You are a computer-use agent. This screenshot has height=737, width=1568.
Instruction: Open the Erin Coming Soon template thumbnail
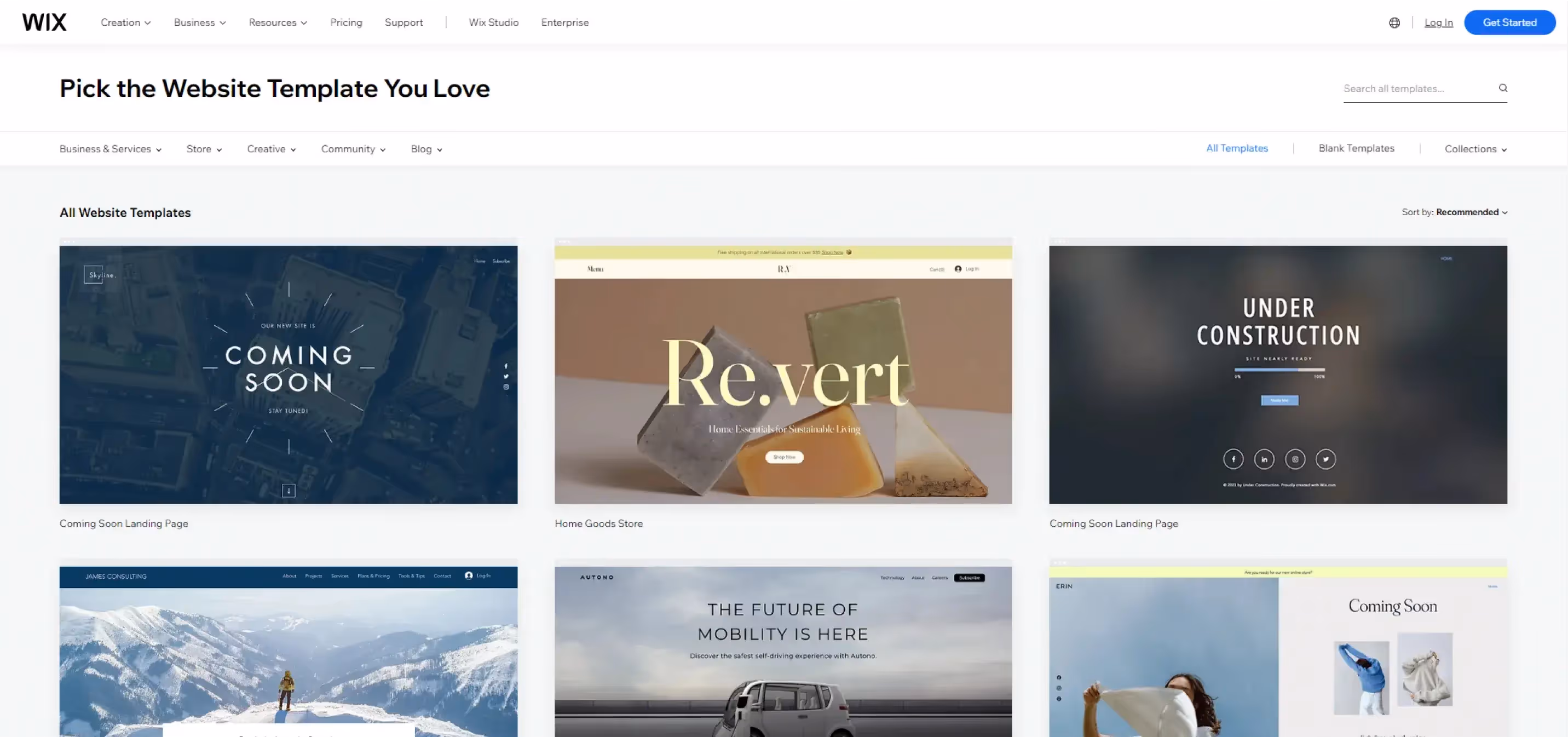[1278, 651]
